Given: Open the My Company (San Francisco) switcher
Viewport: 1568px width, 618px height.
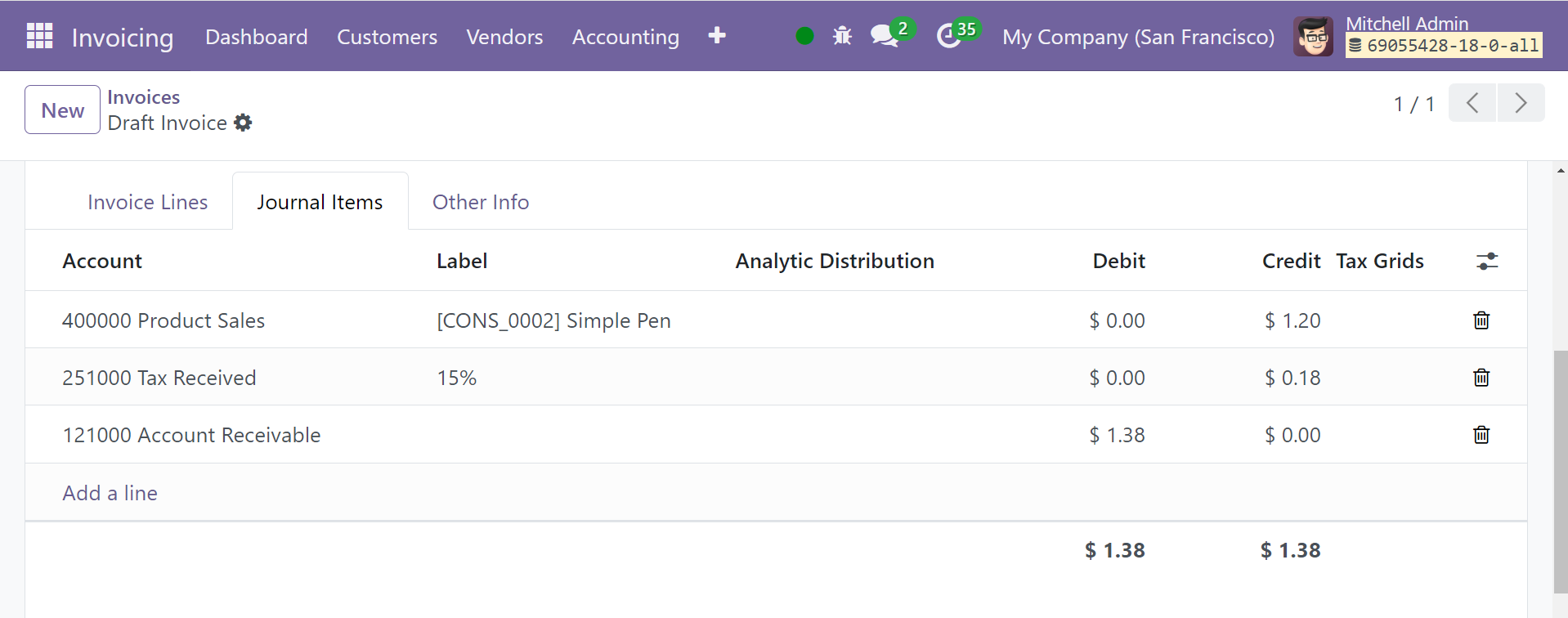Looking at the screenshot, I should click(1138, 37).
